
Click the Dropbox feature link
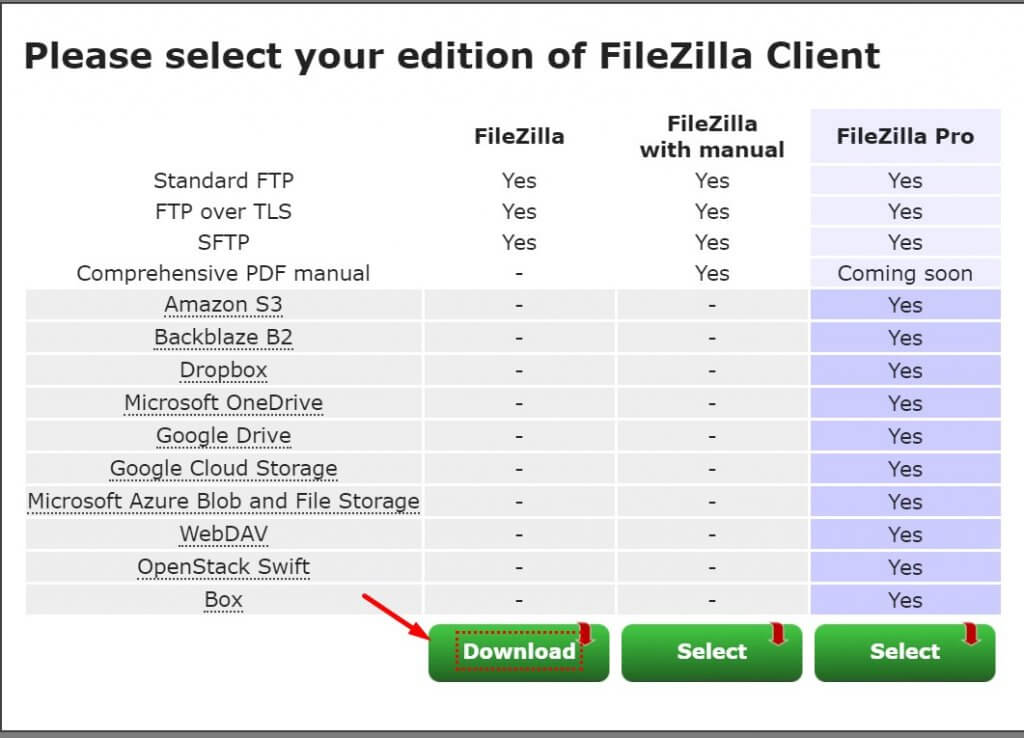[x=223, y=370]
